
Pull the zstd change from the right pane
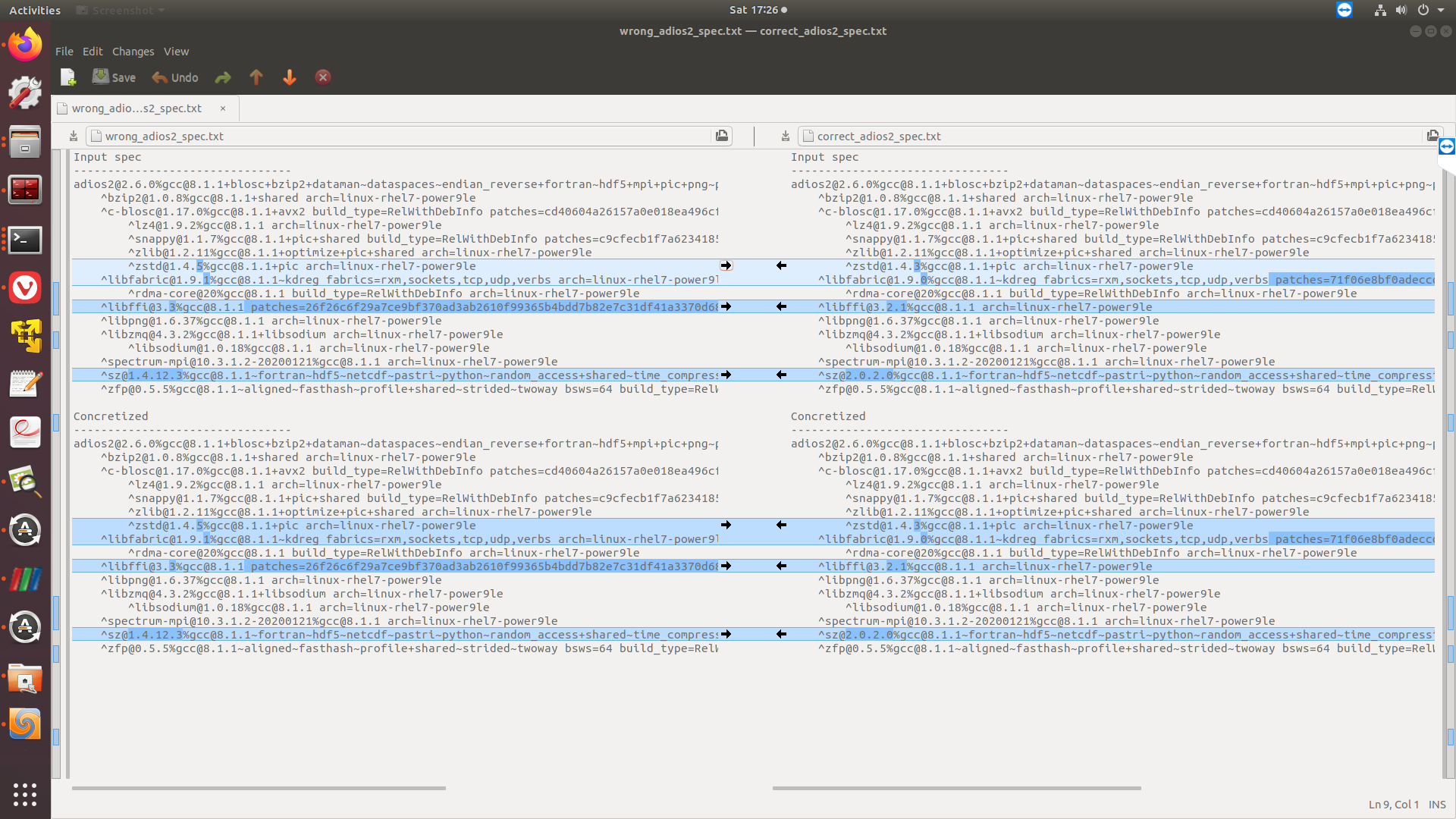point(780,265)
